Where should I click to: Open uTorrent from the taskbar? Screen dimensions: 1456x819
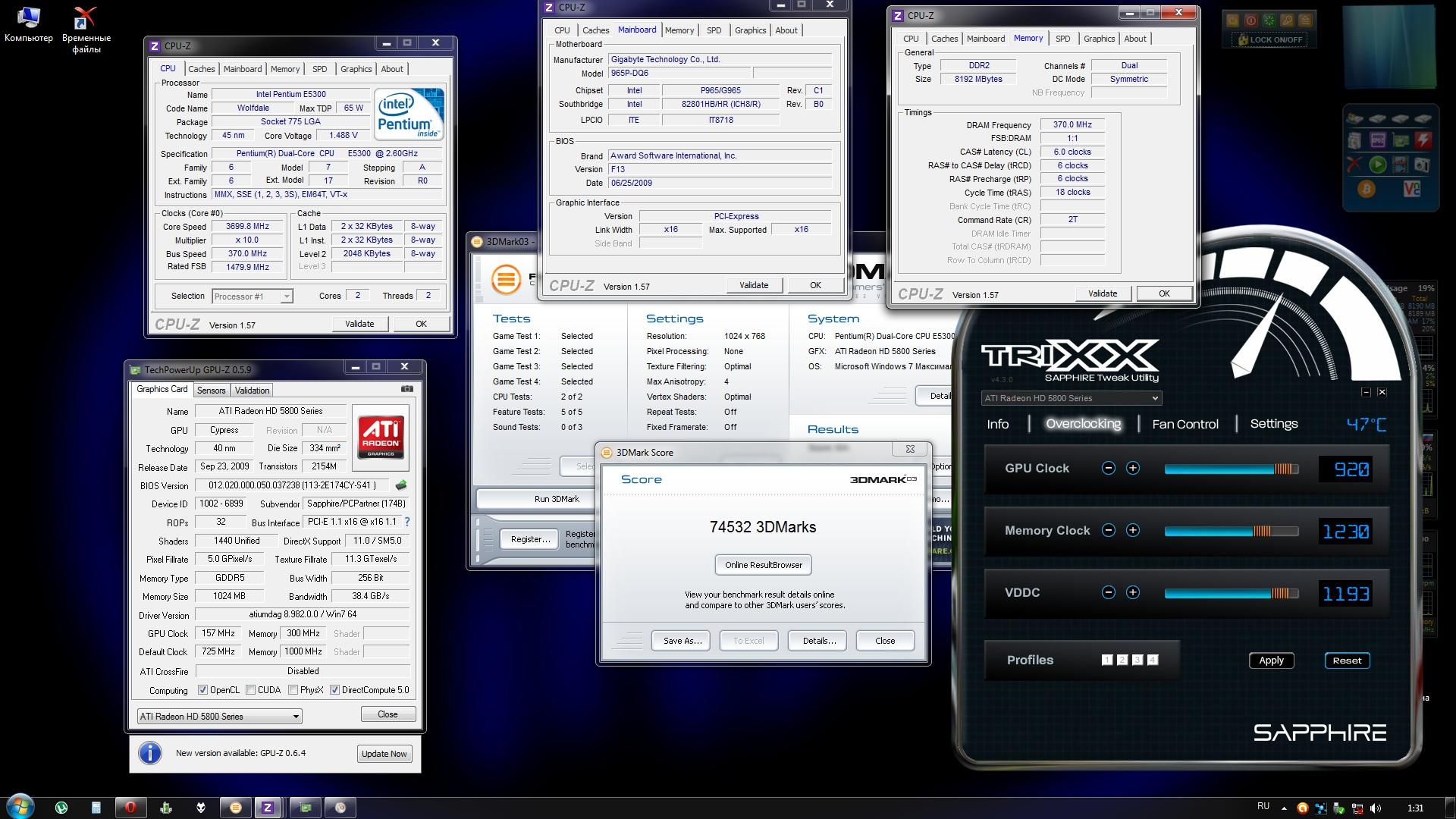coord(61,808)
